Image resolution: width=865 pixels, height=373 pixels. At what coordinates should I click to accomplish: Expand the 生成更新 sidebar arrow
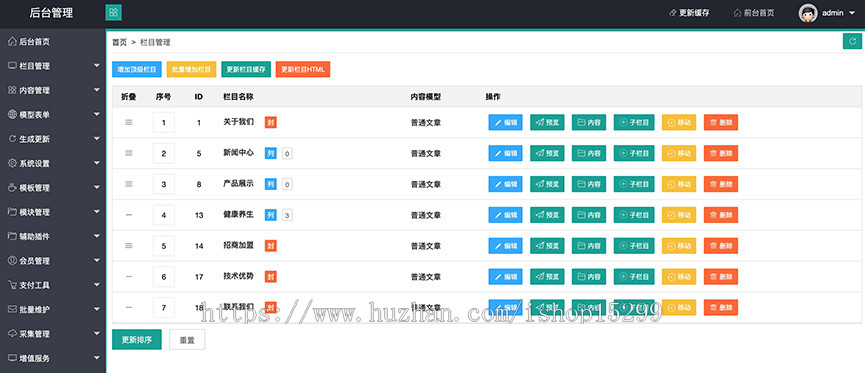click(97, 139)
